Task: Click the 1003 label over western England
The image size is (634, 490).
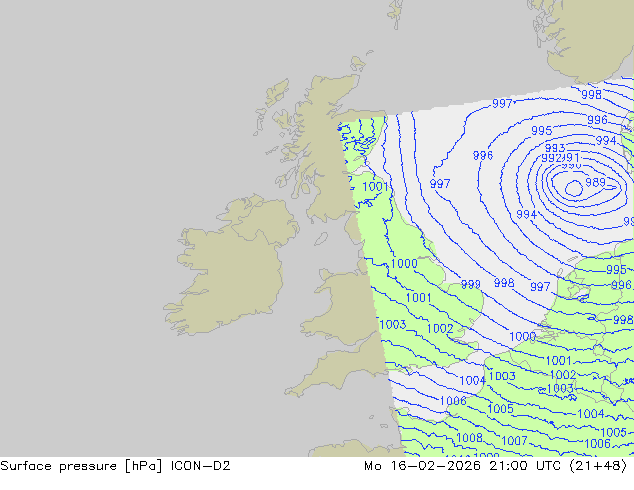Action: pyautogui.click(x=393, y=324)
